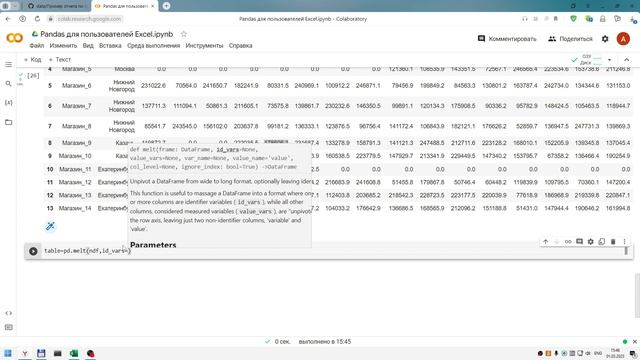
Task: Click the green connection status dot
Action: [624, 342]
